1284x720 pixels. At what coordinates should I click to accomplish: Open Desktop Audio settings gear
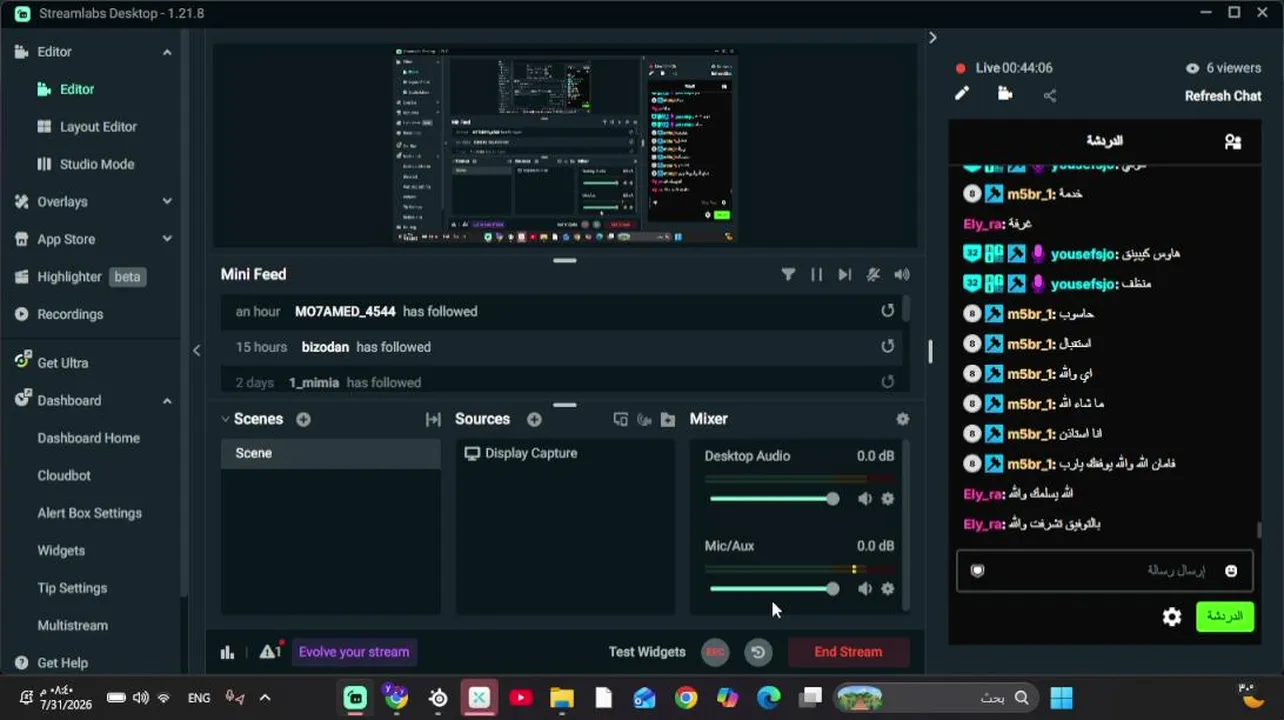tap(887, 499)
